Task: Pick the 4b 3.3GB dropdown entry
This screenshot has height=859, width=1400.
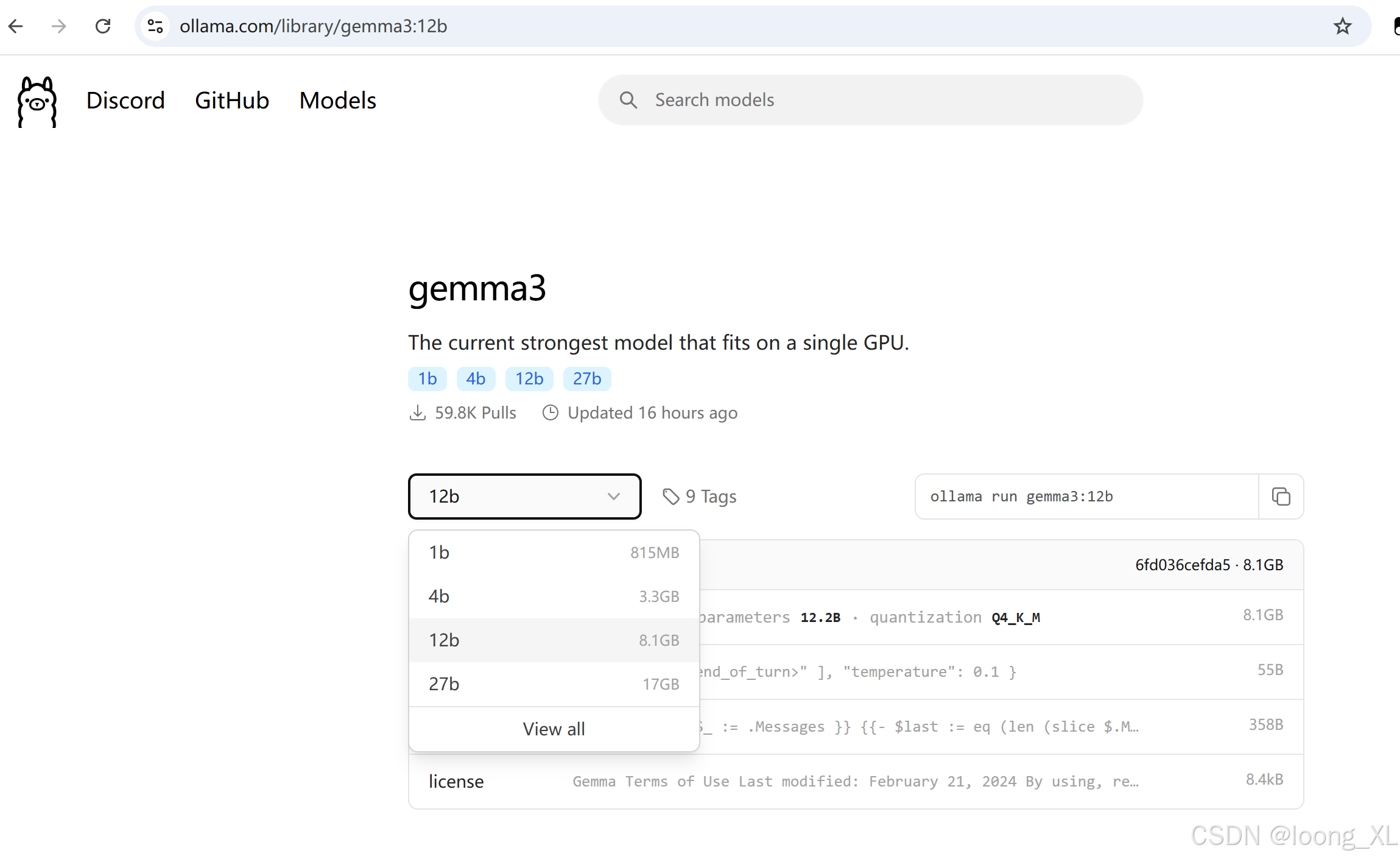Action: pos(554,596)
